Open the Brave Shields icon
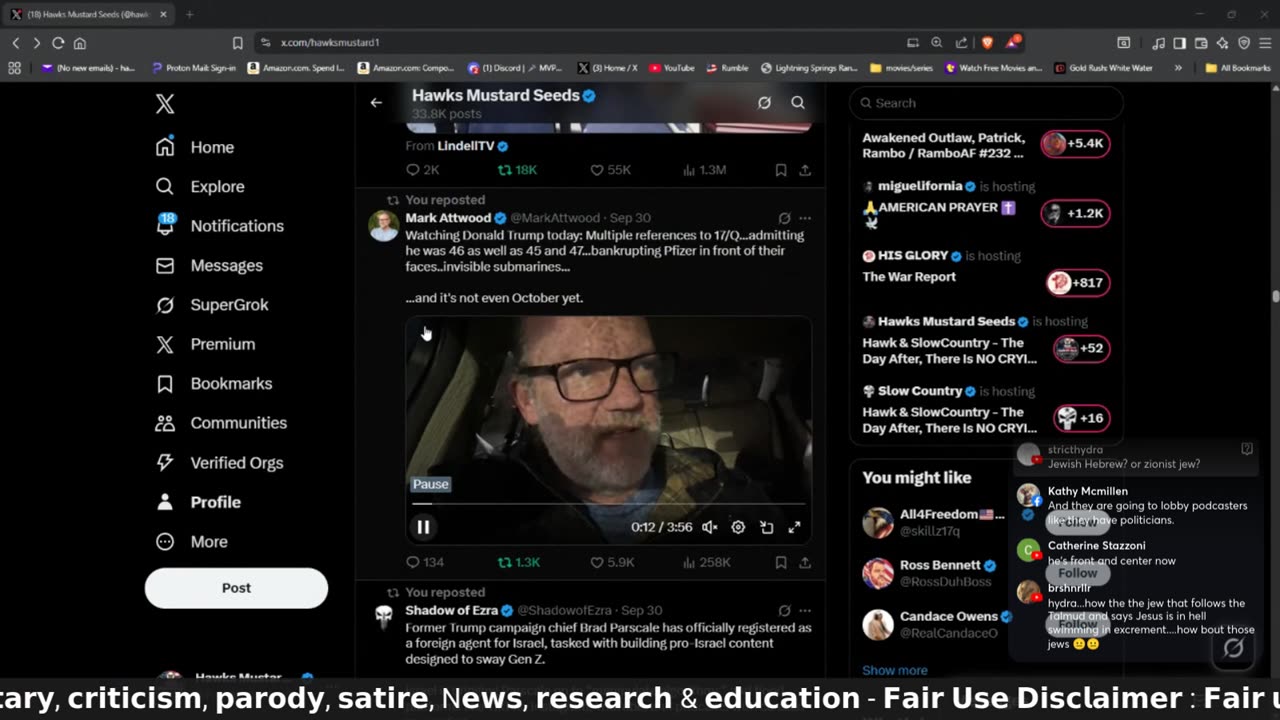This screenshot has width=1280, height=720. coord(987,43)
